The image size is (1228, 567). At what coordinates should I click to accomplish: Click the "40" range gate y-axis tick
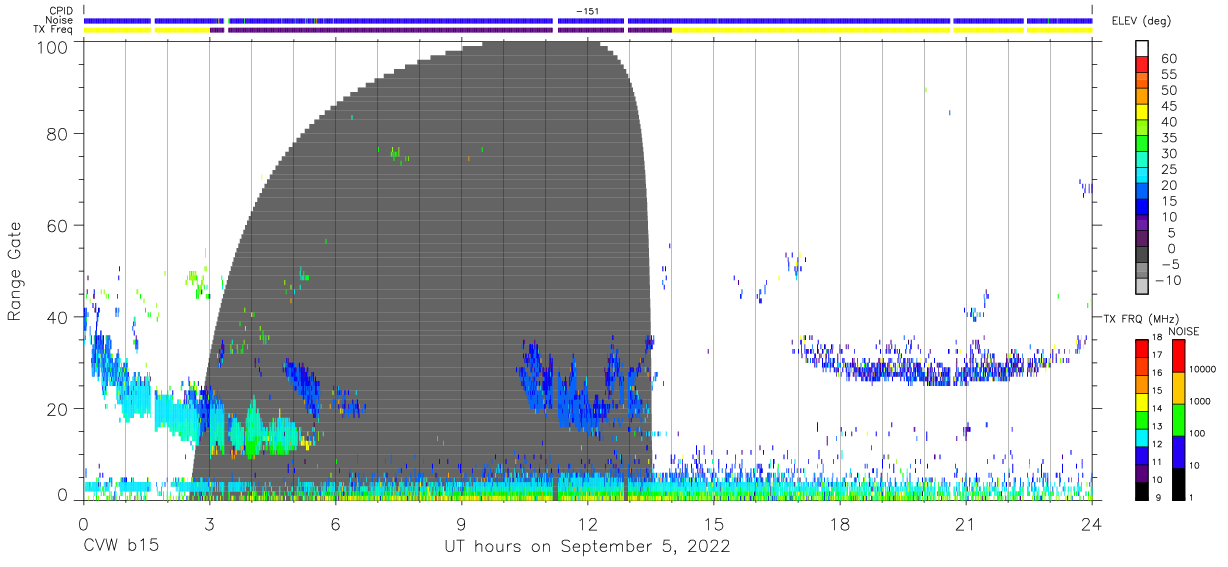click(x=58, y=317)
